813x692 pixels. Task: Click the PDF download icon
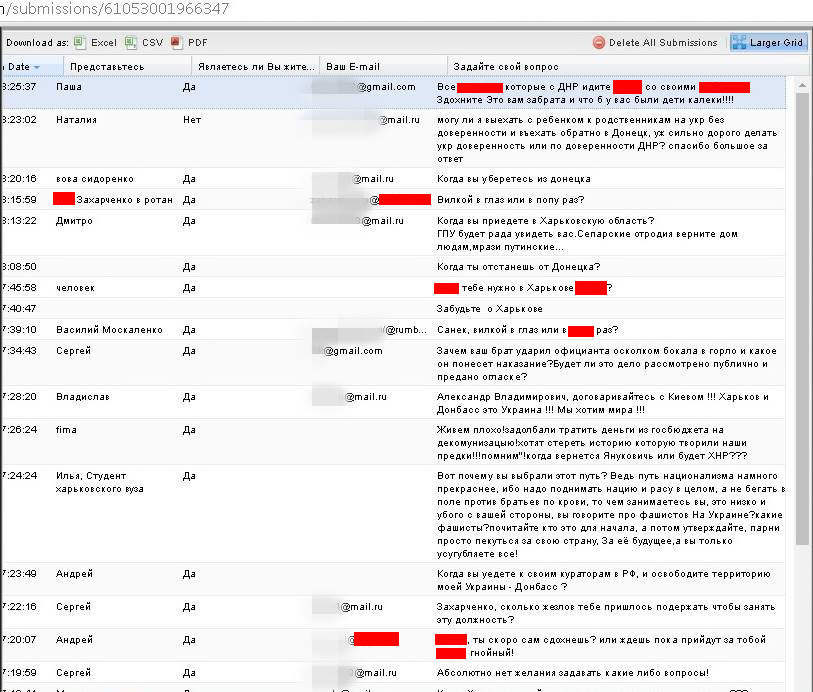177,43
